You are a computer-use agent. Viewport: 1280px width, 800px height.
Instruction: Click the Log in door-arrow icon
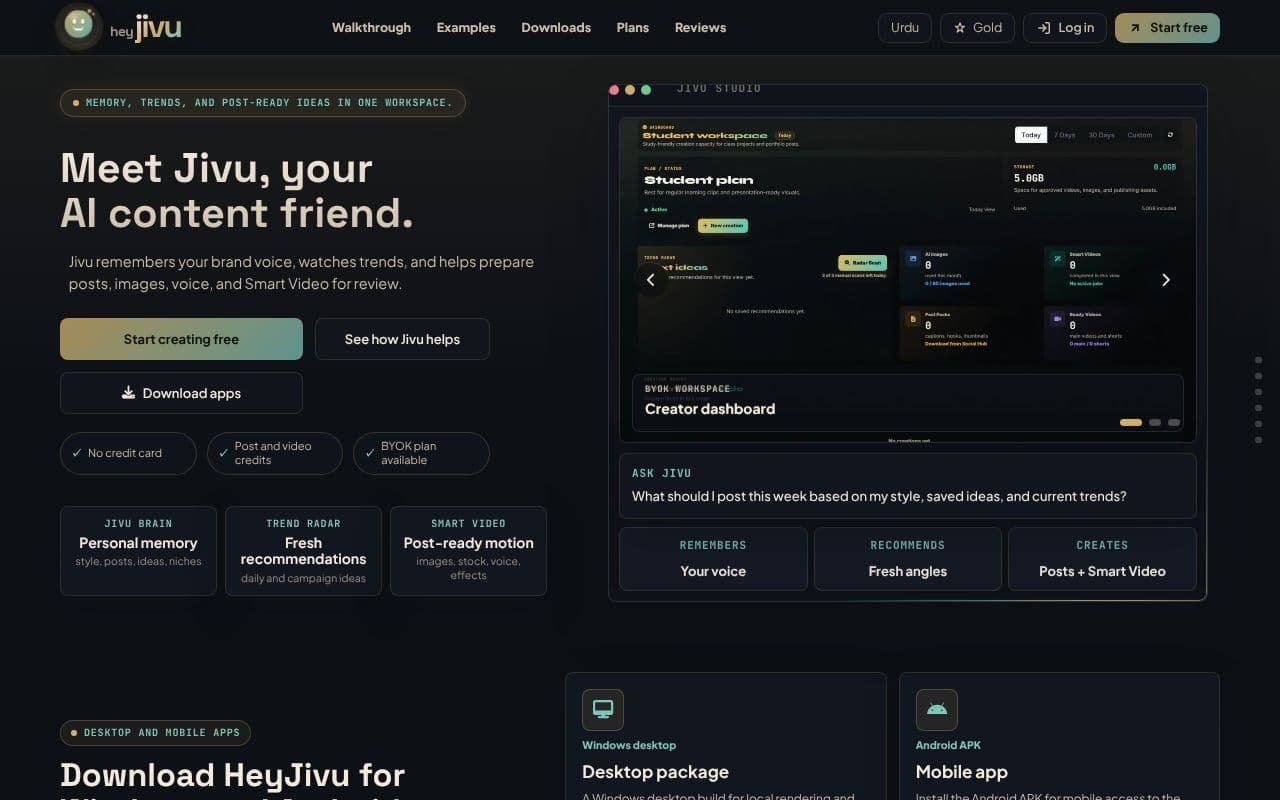click(x=1043, y=28)
